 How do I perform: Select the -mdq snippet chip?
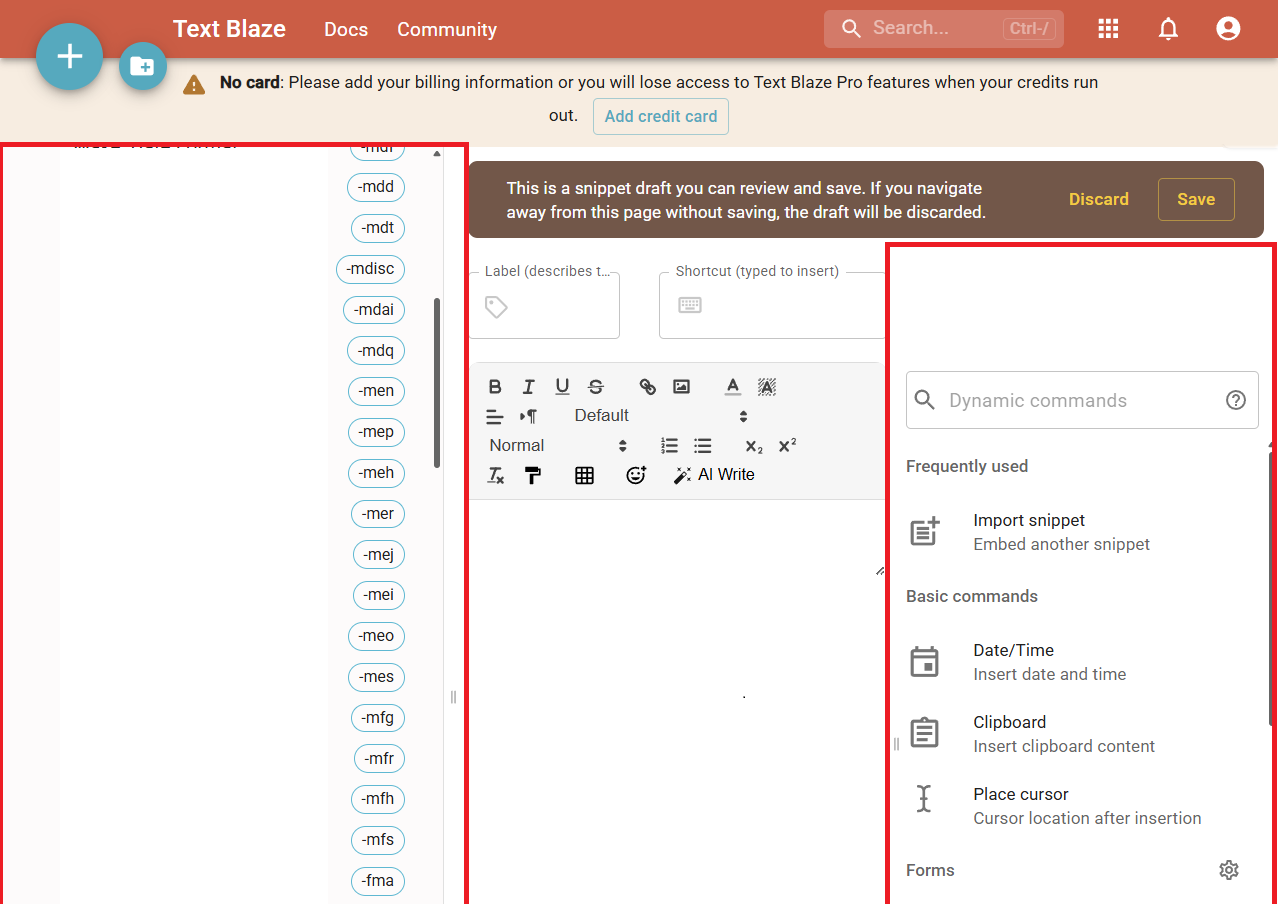[376, 351]
